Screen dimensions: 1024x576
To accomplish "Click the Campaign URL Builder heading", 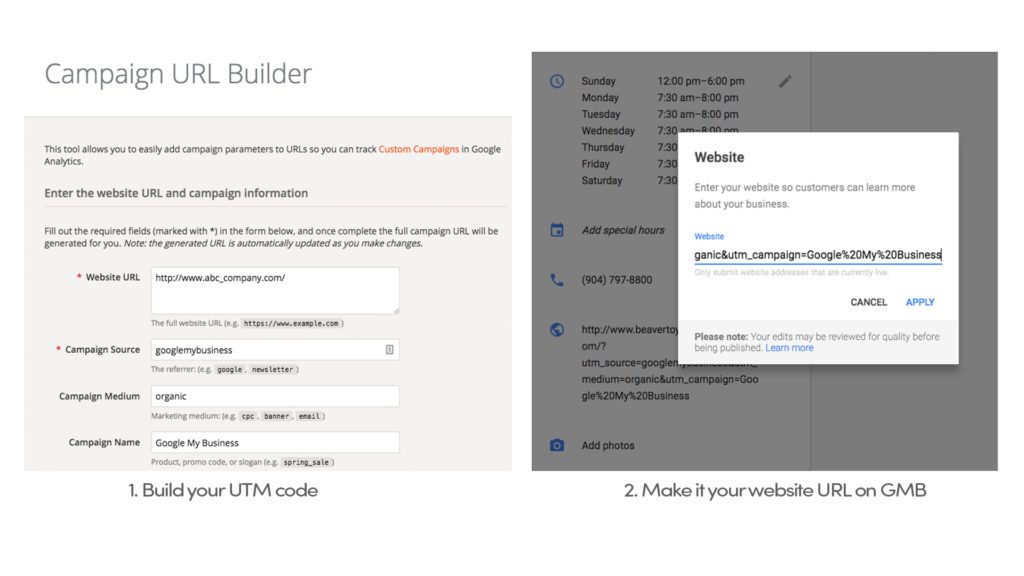I will pos(178,74).
